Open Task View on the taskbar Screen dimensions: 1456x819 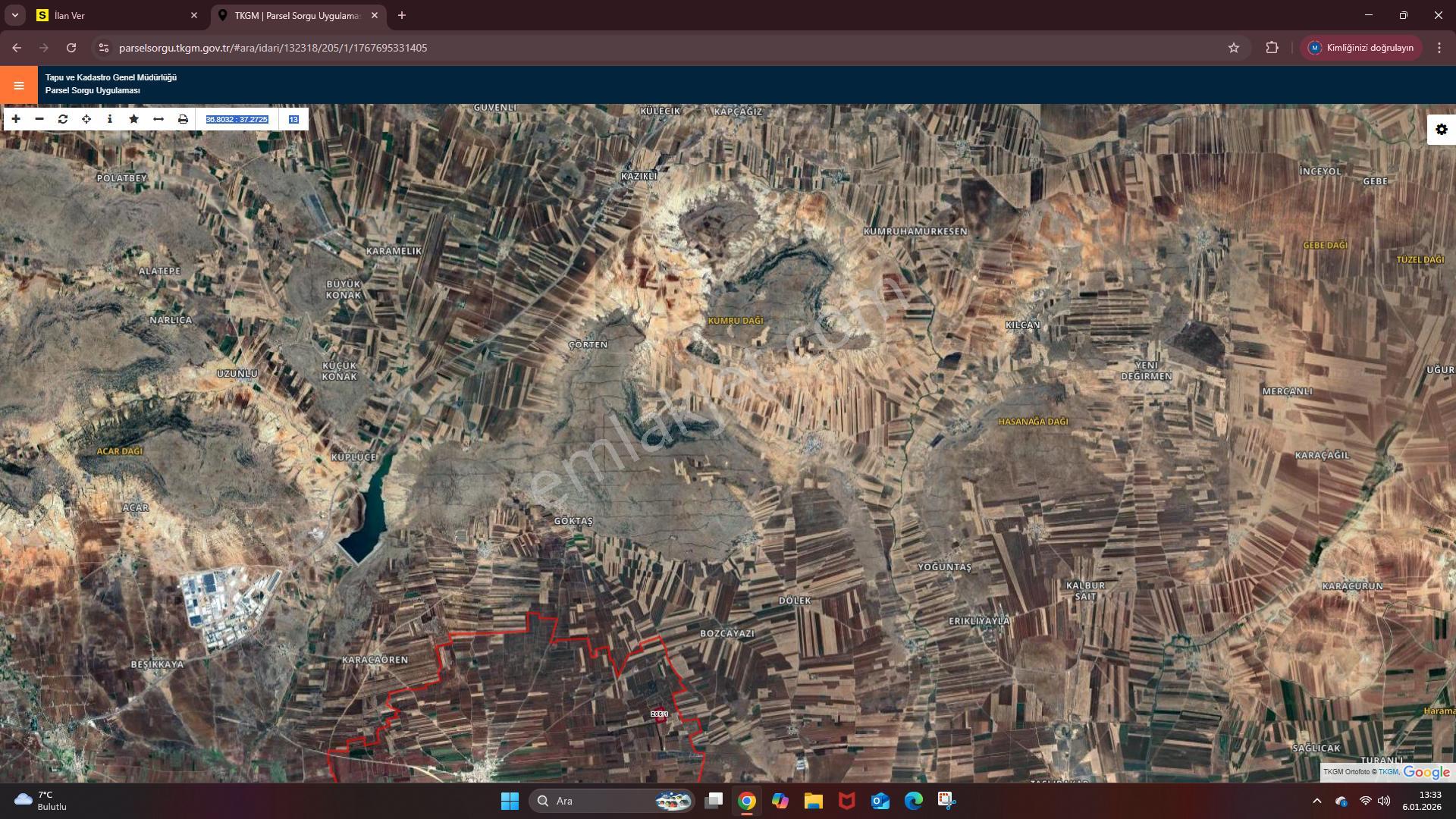tap(714, 801)
